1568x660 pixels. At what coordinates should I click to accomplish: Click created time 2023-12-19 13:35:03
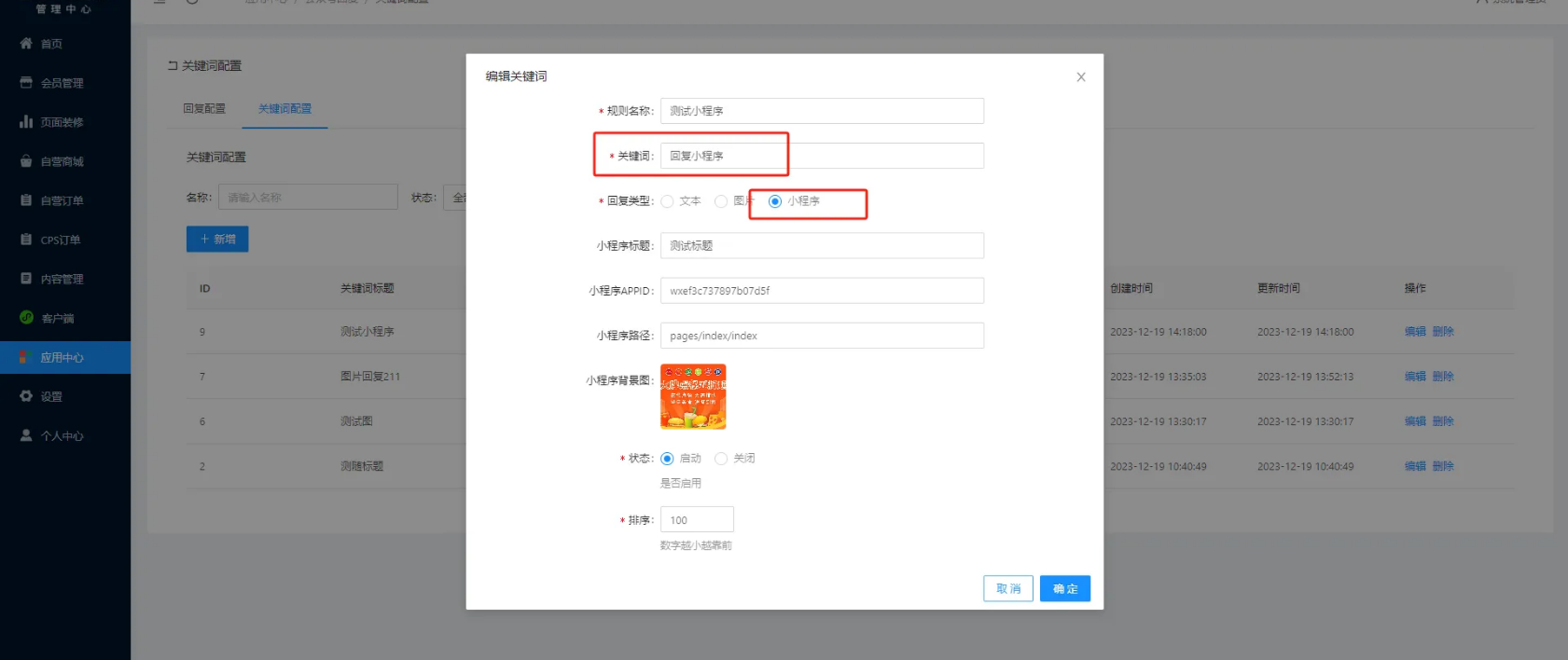pyautogui.click(x=1159, y=377)
